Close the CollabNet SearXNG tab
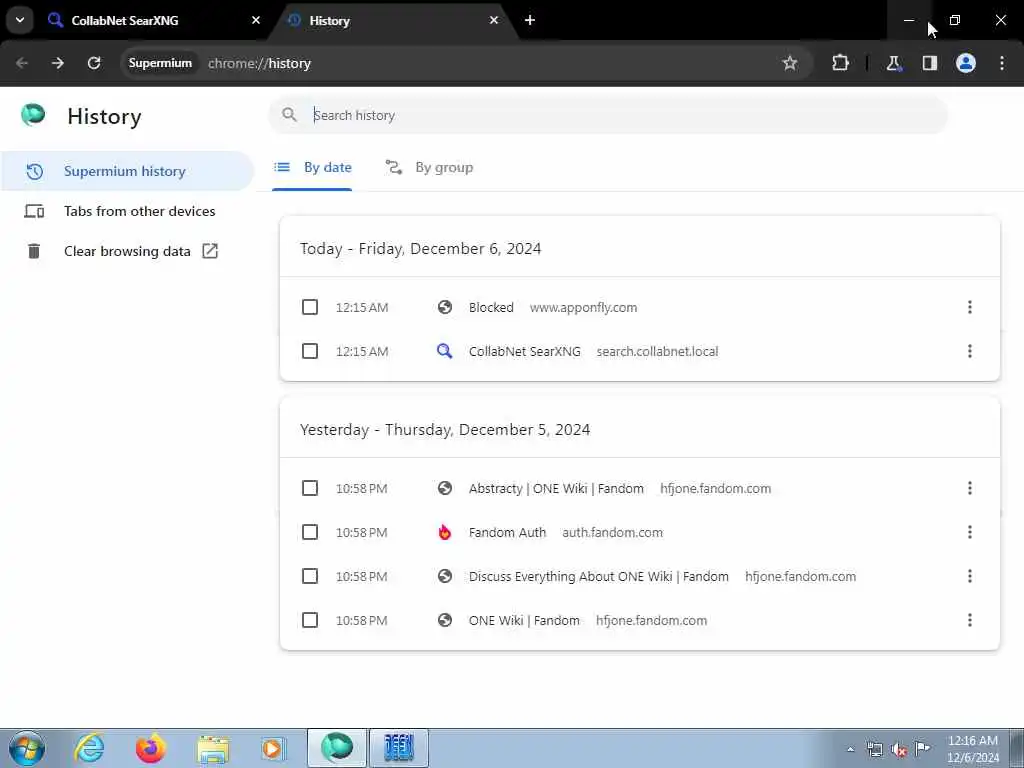Viewport: 1024px width, 768px height. coord(256,20)
